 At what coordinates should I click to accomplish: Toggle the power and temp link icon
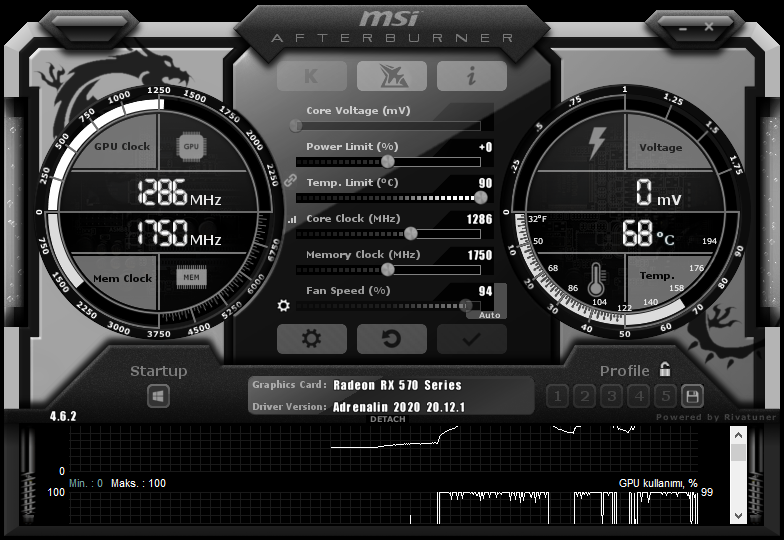(x=290, y=180)
